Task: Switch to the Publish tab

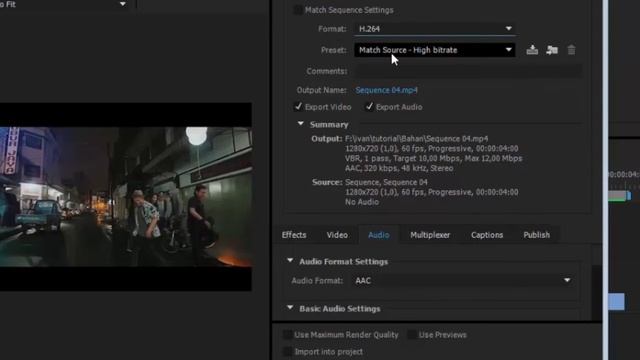Action: coord(536,235)
